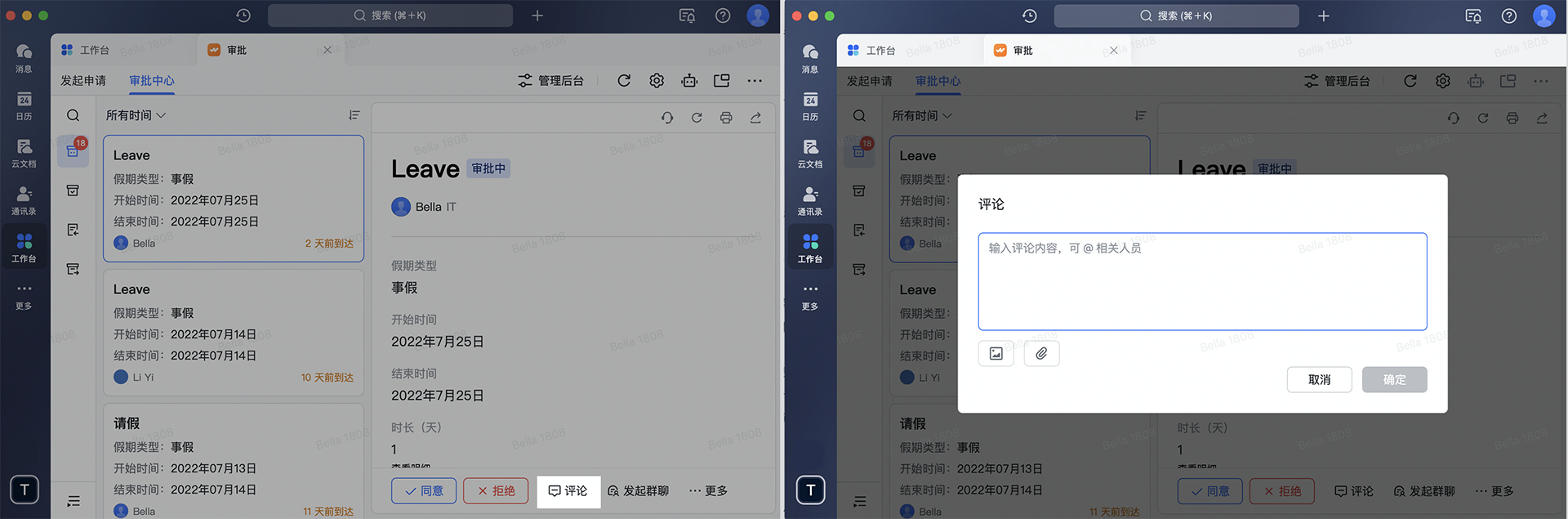1568x519 pixels.
Task: Insert image using picture icon in dialog
Action: point(996,353)
